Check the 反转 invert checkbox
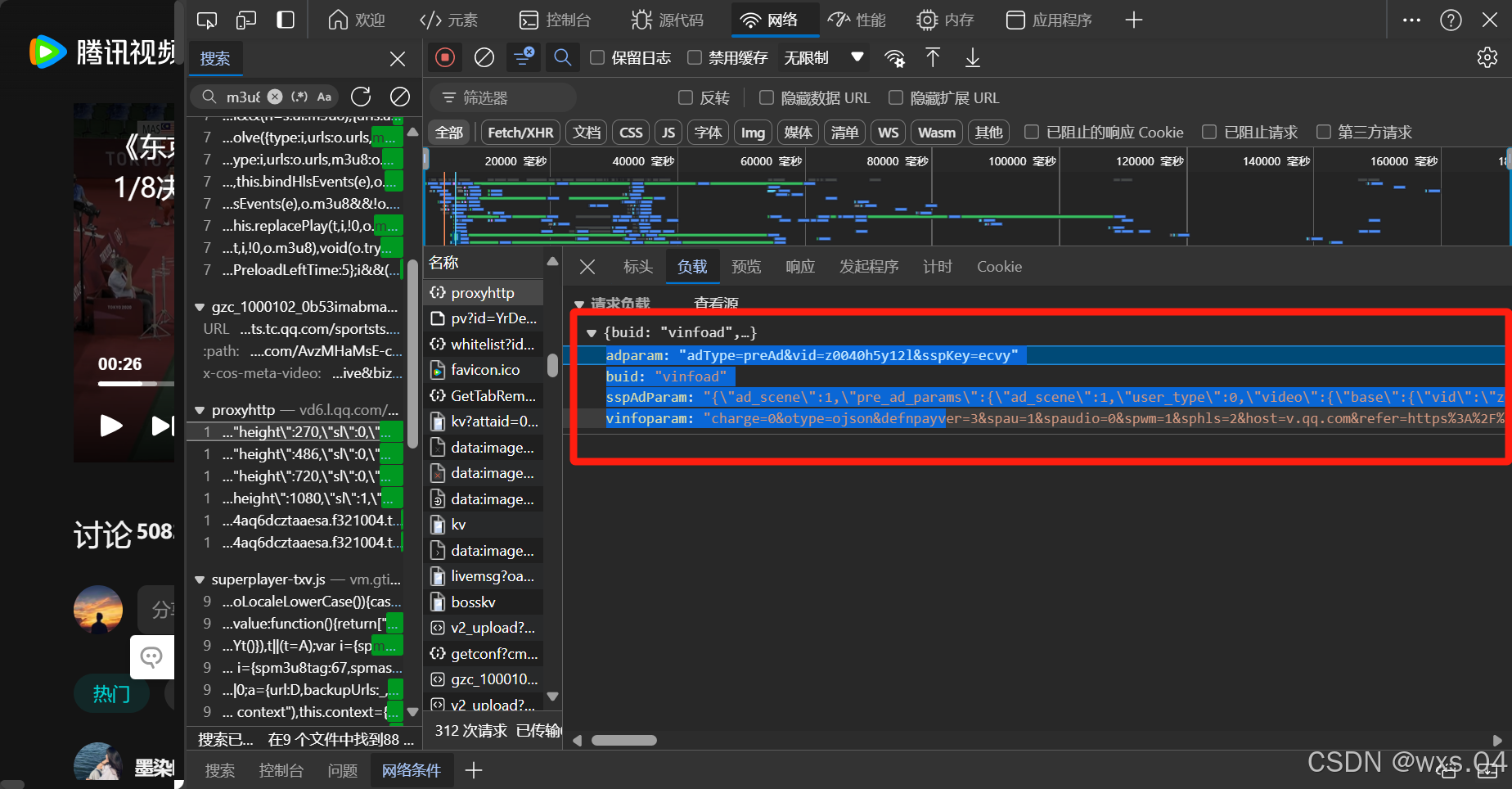 [686, 97]
